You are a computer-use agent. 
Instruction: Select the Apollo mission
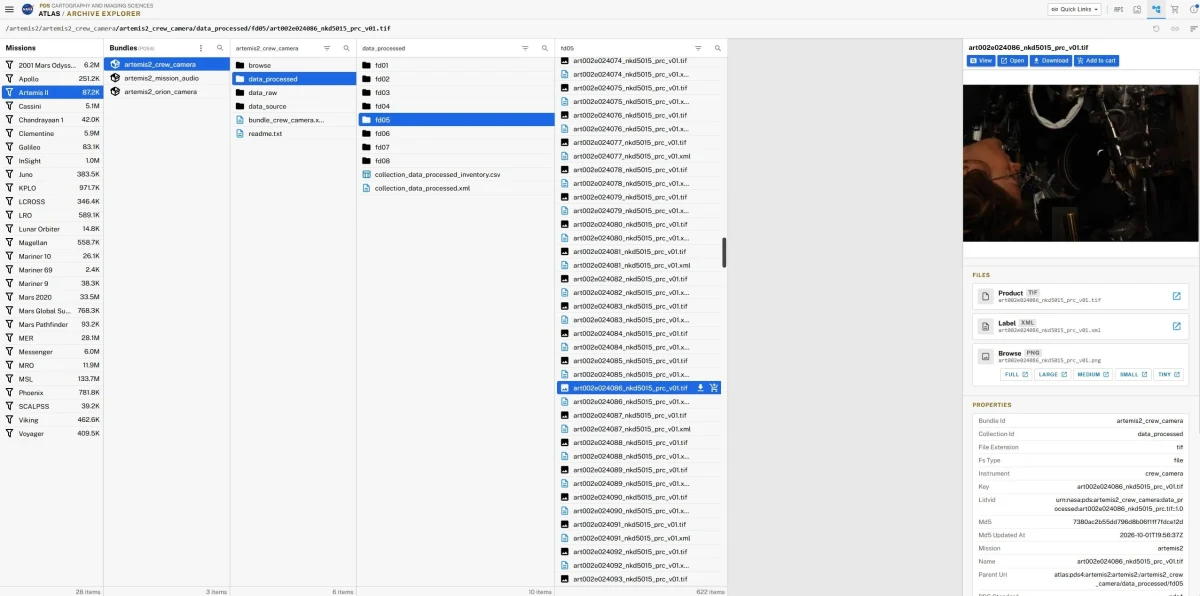click(x=52, y=78)
